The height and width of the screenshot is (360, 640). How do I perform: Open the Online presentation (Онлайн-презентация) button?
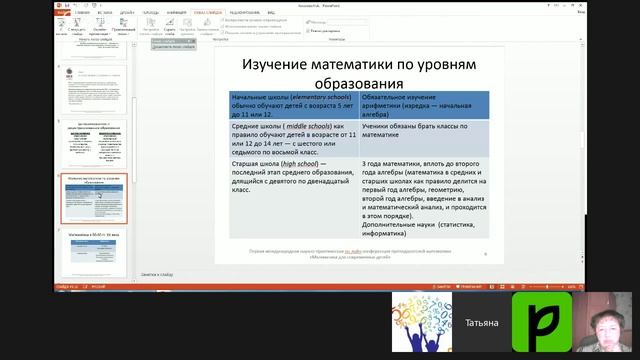[100, 26]
